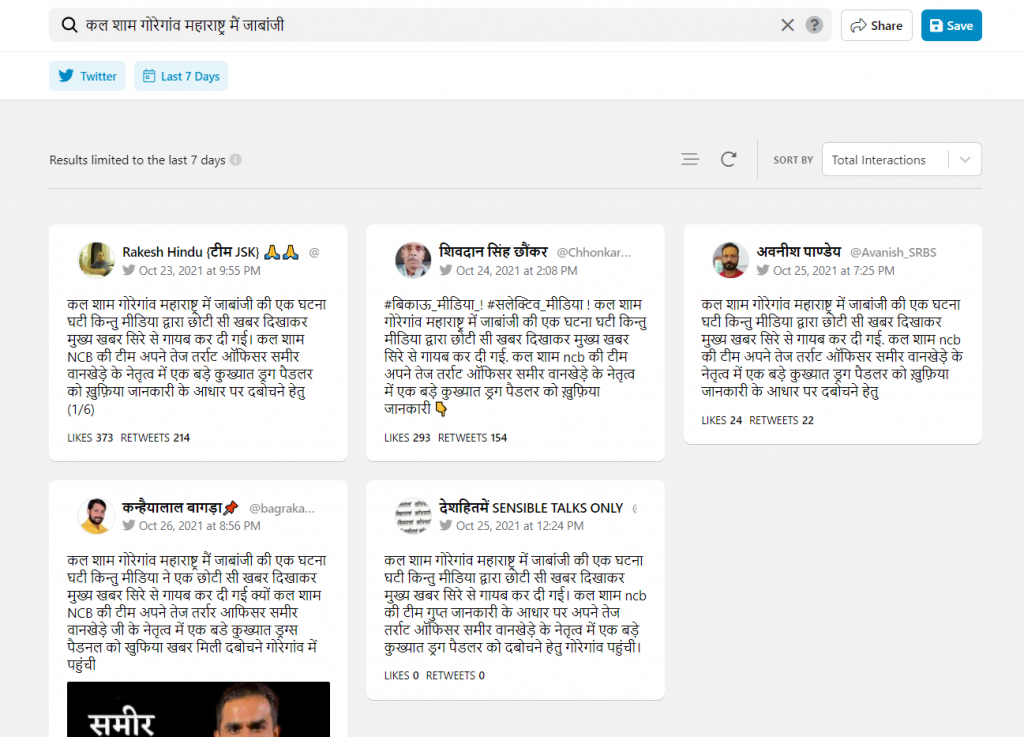Click the search magnifier icon

pyautogui.click(x=69, y=25)
